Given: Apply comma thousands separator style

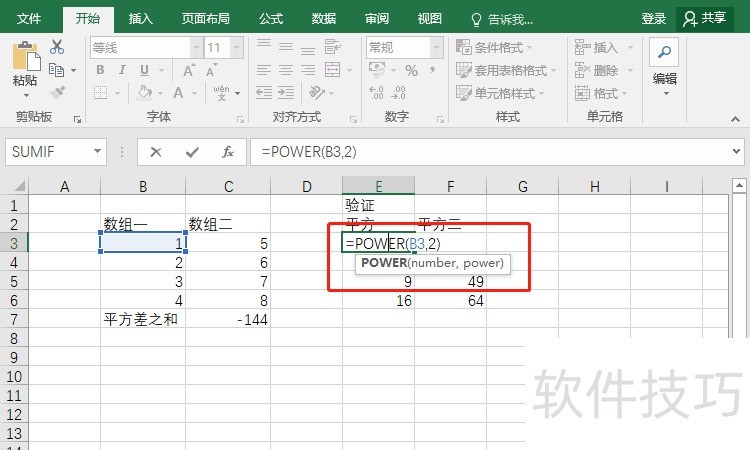Looking at the screenshot, I should pos(432,70).
